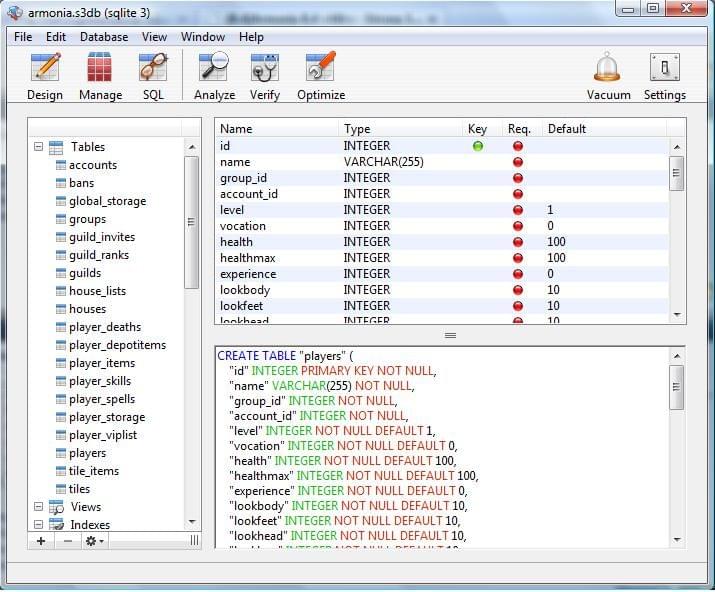This screenshot has width=715, height=592.
Task: Click the tables tree scrollbar thumb
Action: [x=192, y=222]
